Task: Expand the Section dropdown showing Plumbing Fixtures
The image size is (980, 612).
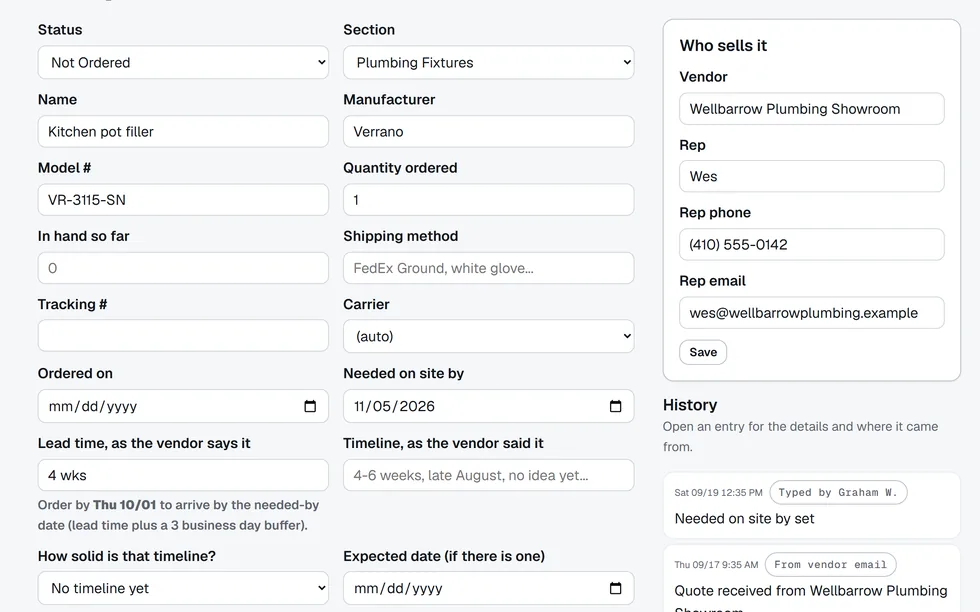Action: (489, 63)
